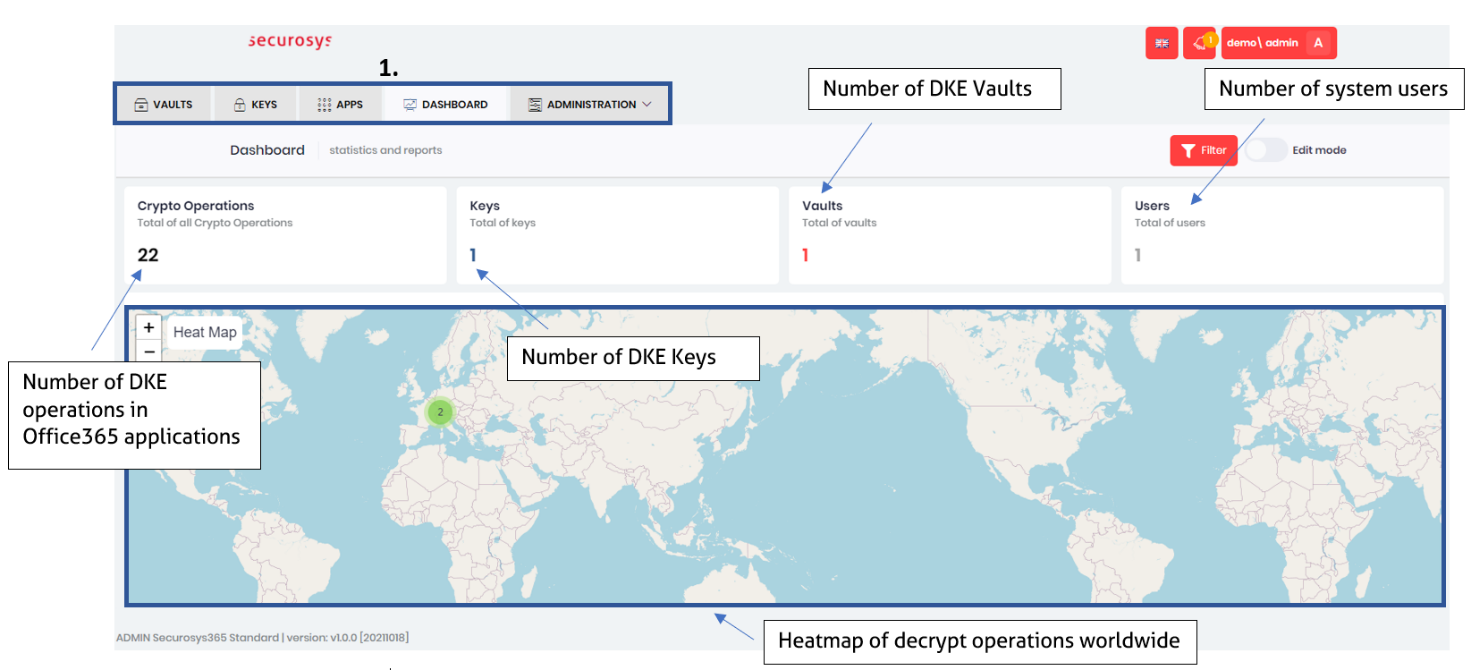Open the language flag selector
1471x670 pixels.
[x=1161, y=43]
